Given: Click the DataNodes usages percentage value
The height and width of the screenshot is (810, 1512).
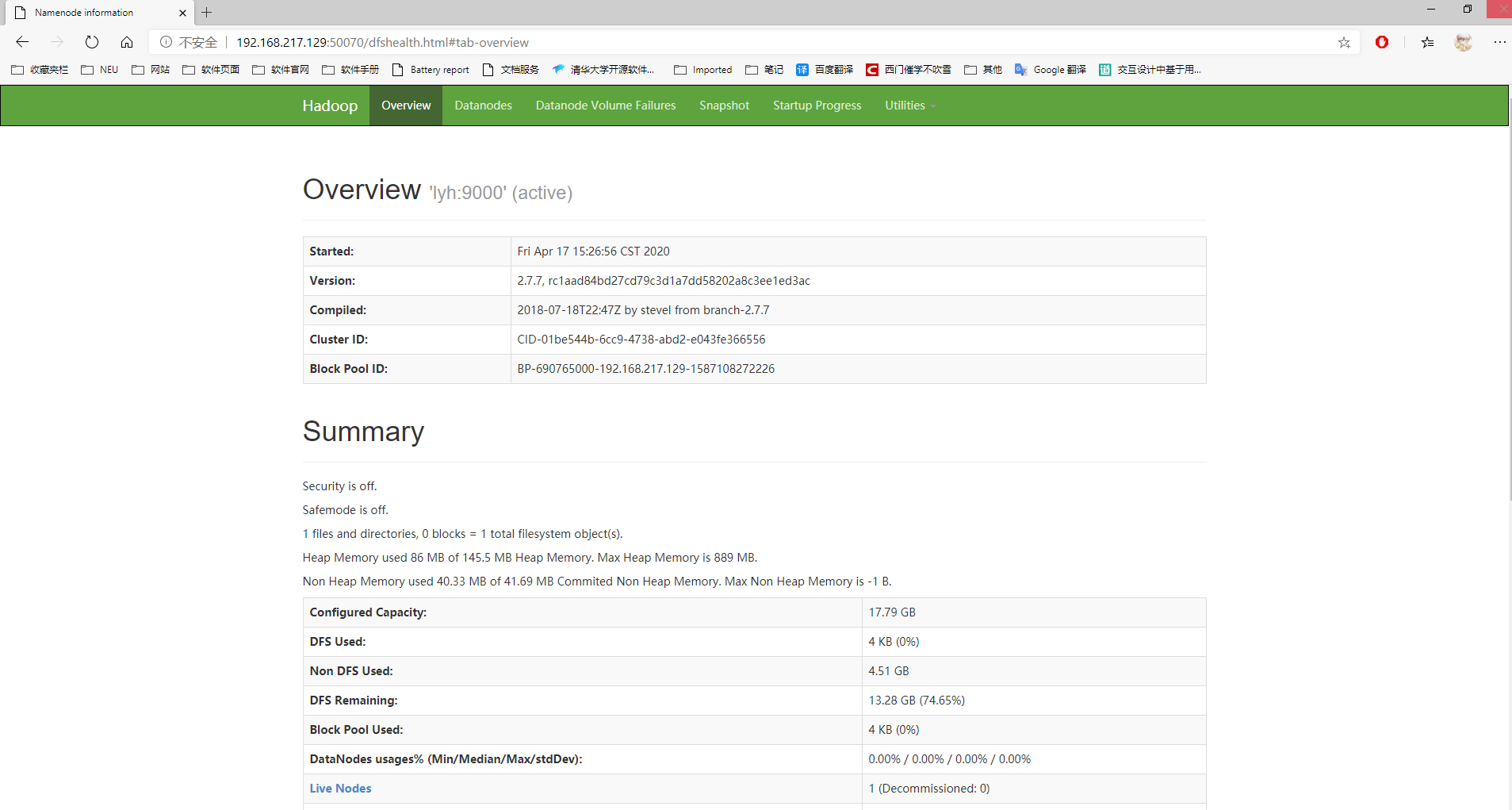Looking at the screenshot, I should (950, 759).
